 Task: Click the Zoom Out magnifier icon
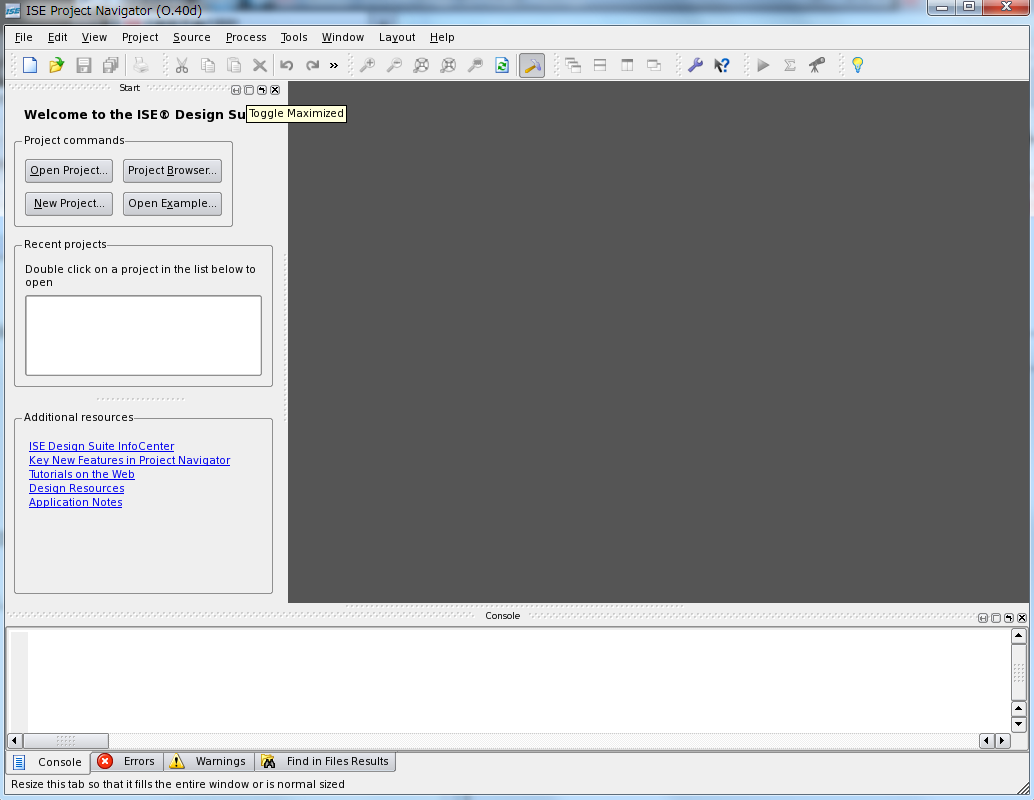tap(394, 65)
